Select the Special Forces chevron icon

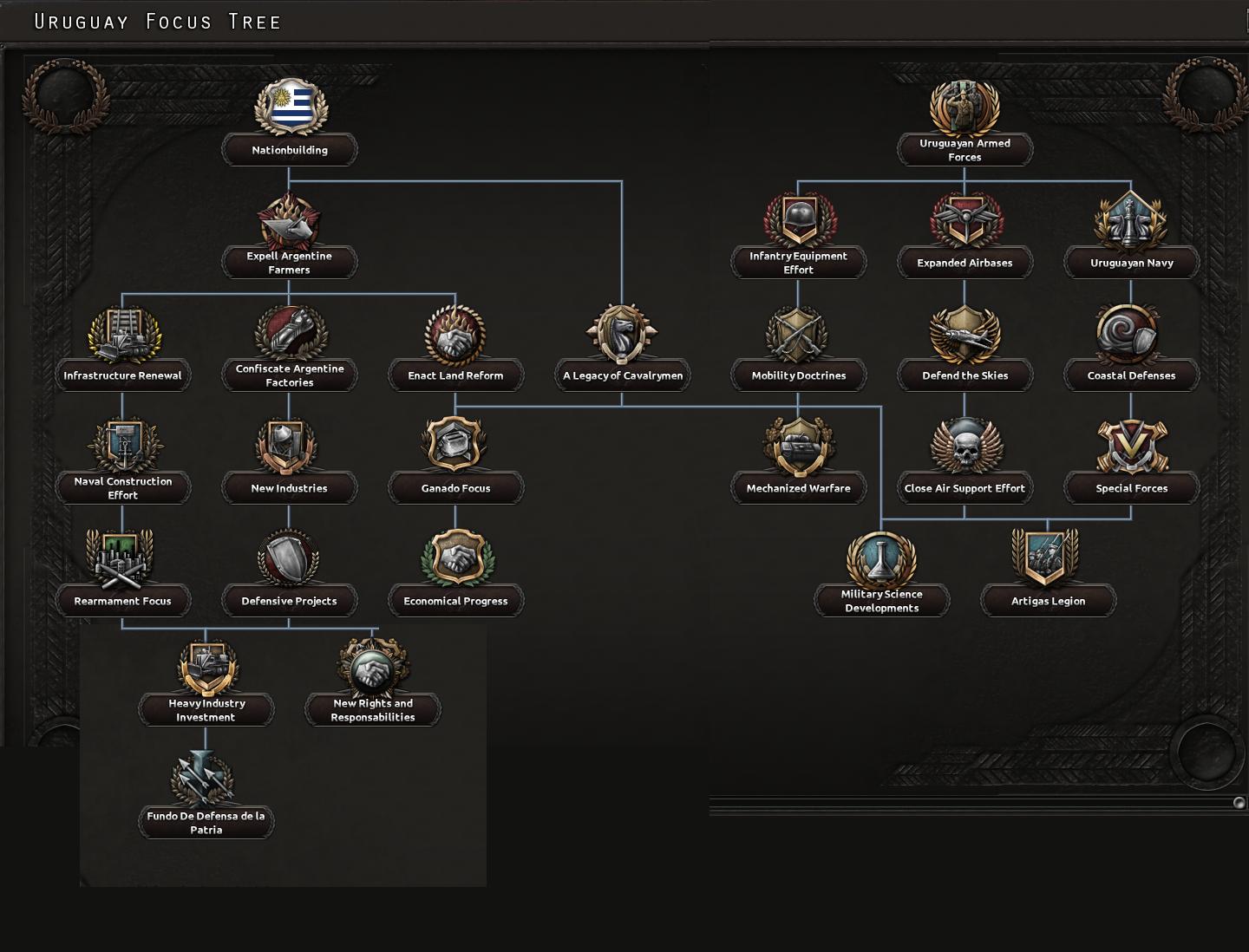[1131, 447]
